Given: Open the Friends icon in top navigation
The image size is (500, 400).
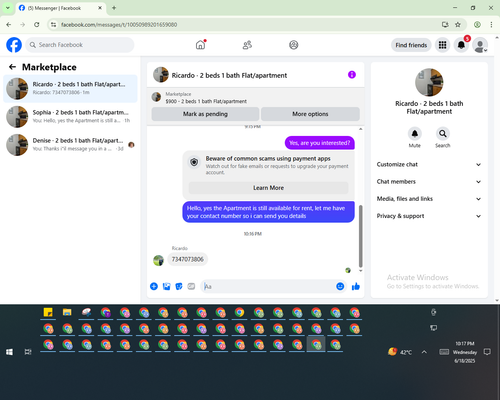Looking at the screenshot, I should click(247, 45).
